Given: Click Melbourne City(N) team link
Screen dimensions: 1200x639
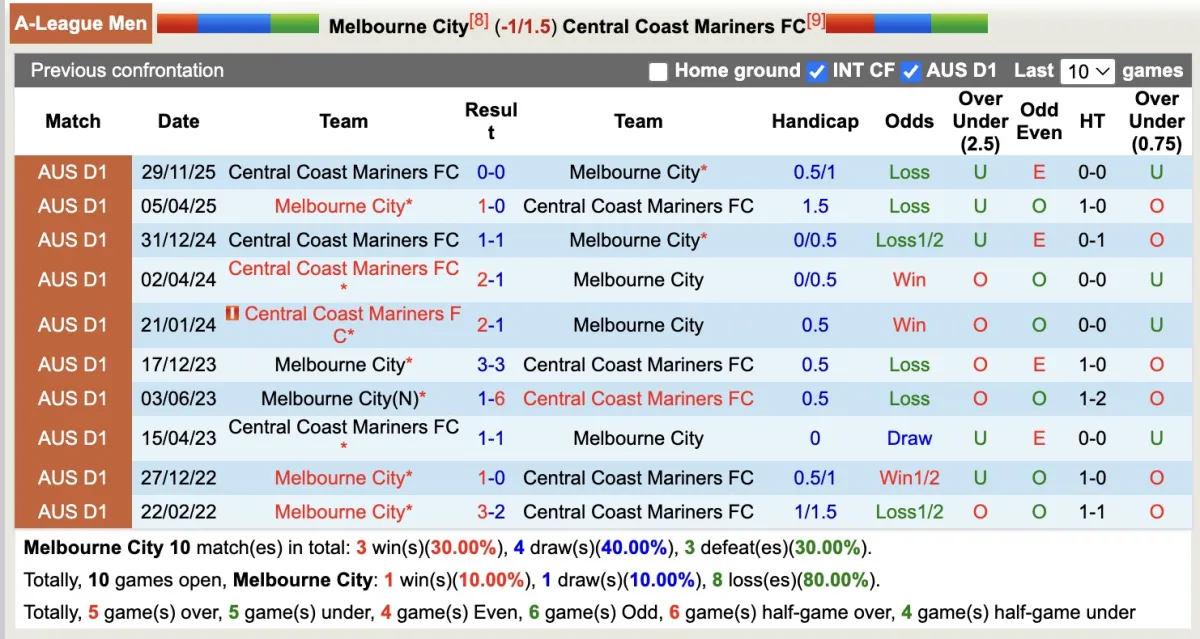Looking at the screenshot, I should (339, 398).
